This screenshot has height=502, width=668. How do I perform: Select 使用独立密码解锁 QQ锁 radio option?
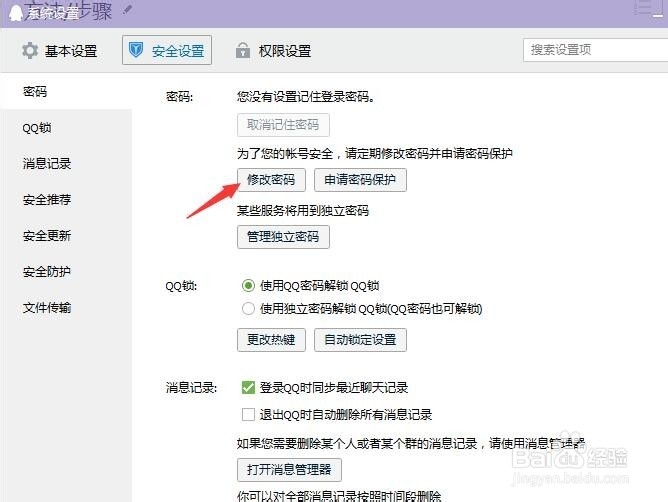248,308
